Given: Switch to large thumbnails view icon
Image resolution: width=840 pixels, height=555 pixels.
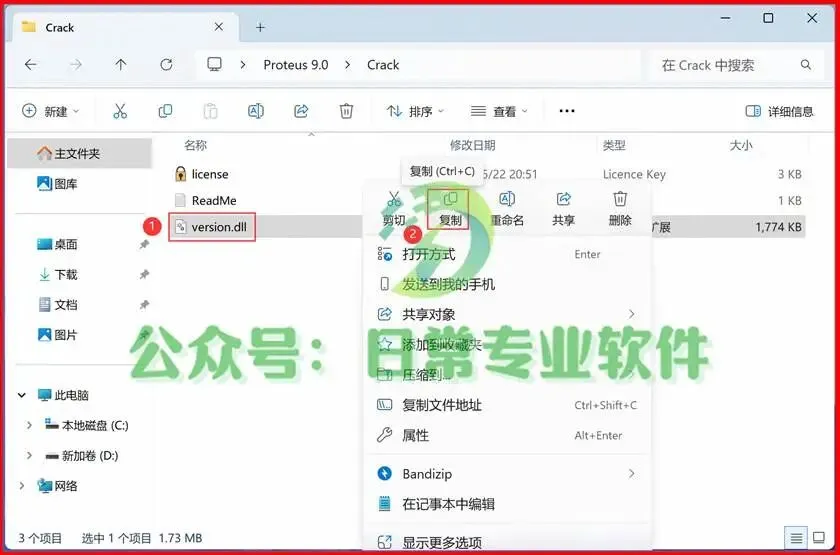Looking at the screenshot, I should pos(819,538).
